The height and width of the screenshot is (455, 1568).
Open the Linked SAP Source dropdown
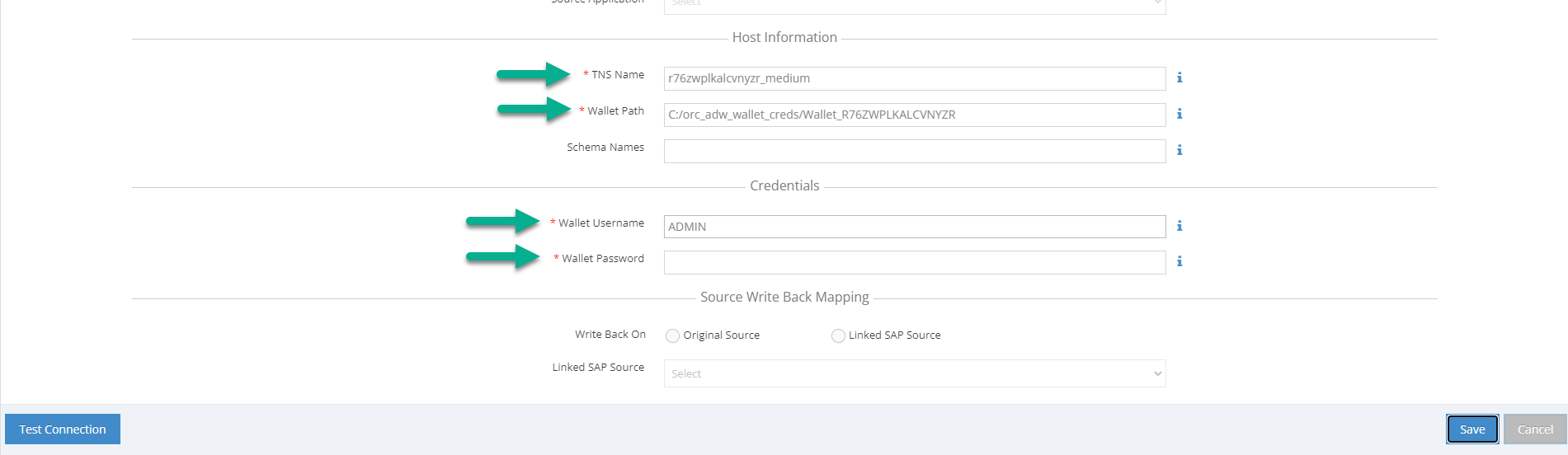(x=915, y=373)
